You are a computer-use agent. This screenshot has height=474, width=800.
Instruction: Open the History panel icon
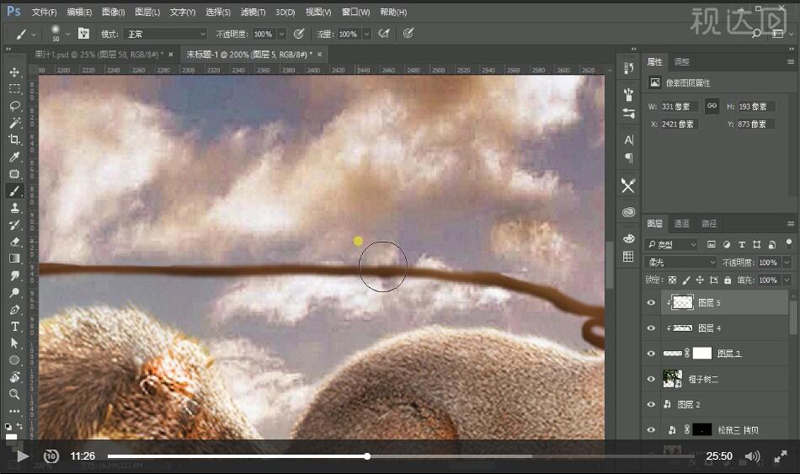point(629,68)
